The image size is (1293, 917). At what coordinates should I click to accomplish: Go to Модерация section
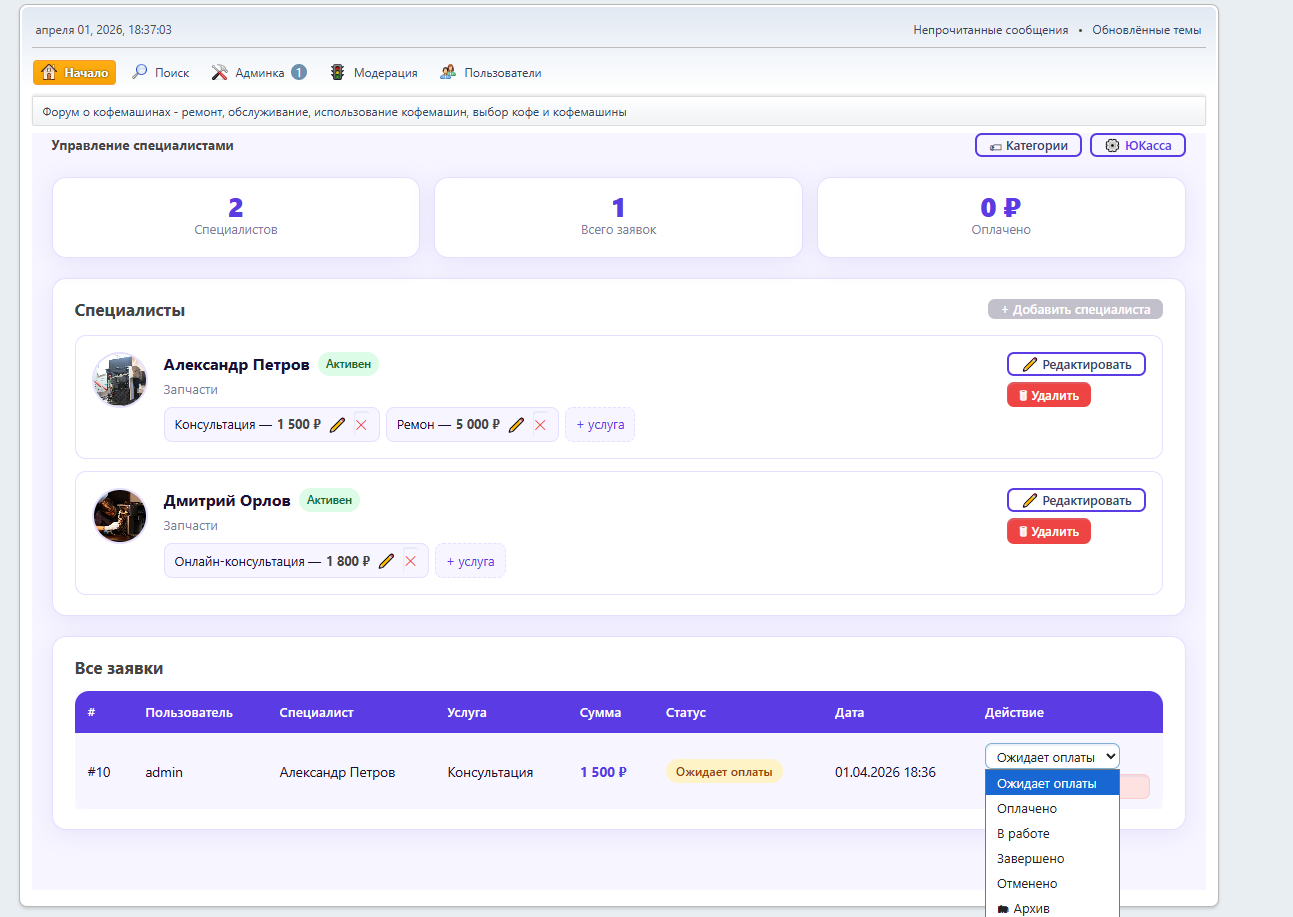pos(374,73)
